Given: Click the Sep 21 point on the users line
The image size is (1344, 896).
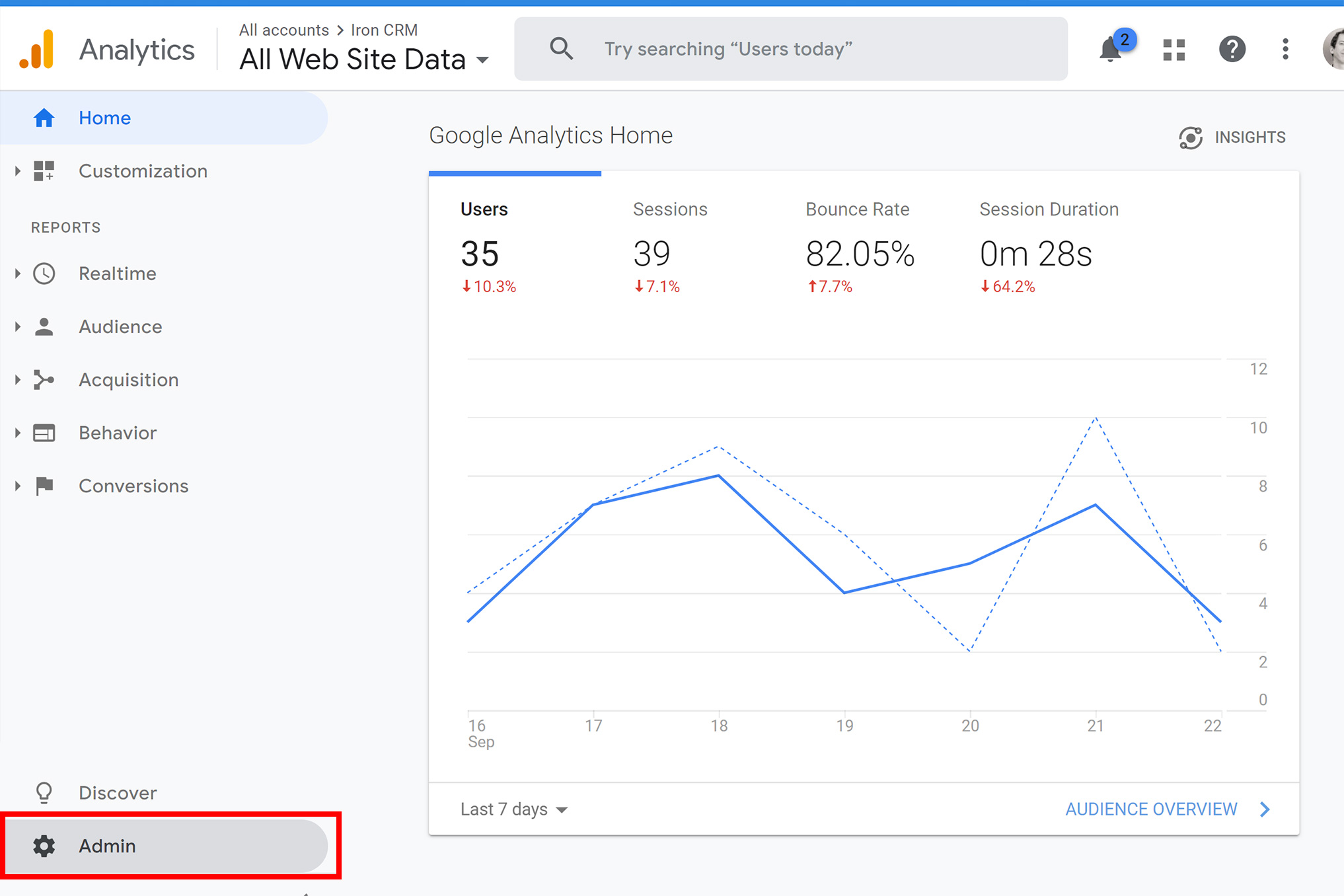Looking at the screenshot, I should (x=1096, y=505).
